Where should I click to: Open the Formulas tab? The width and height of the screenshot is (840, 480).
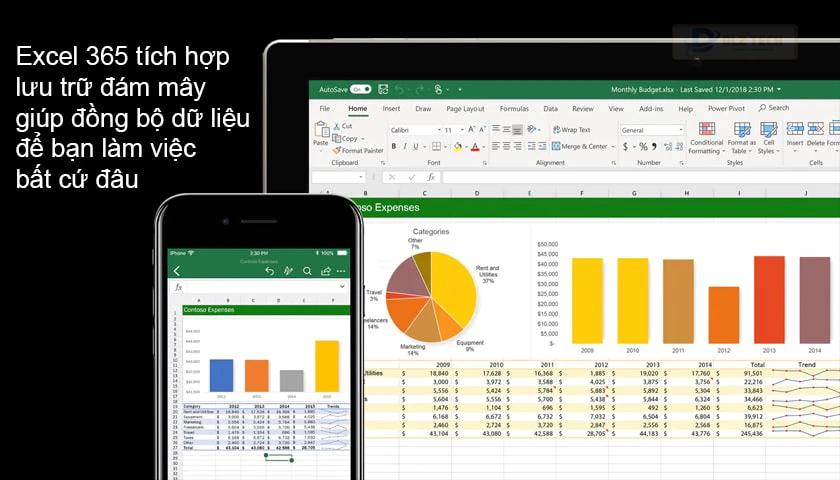(x=514, y=109)
